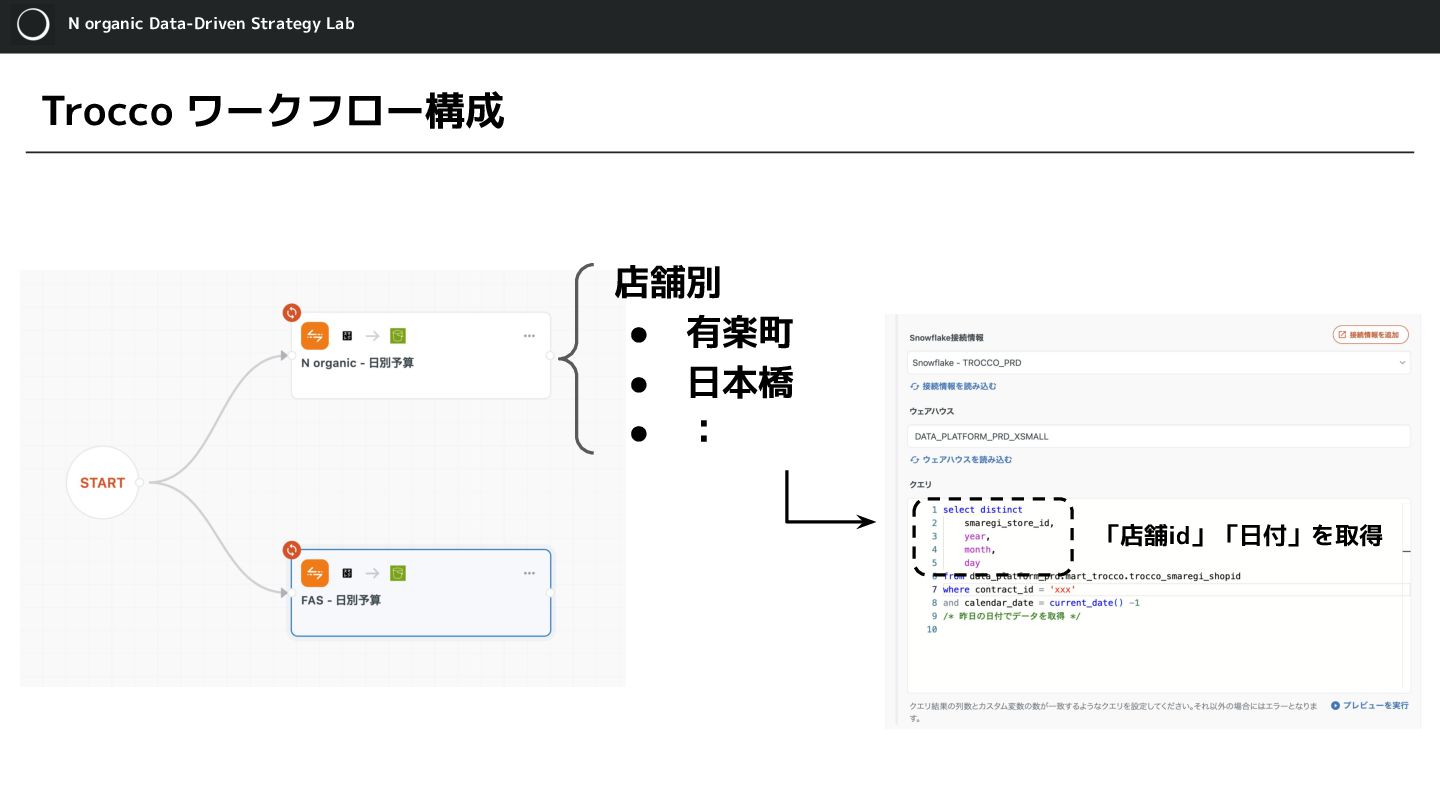Click N organic node's left input connector

coord(291,355)
